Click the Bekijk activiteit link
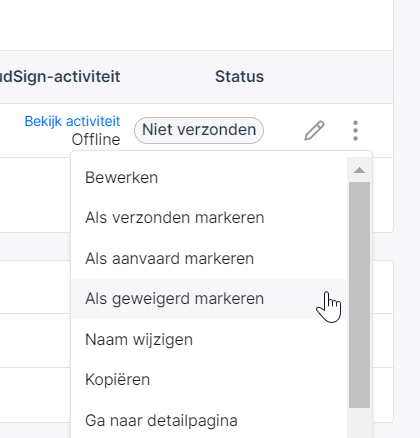The image size is (420, 438). pos(72,121)
